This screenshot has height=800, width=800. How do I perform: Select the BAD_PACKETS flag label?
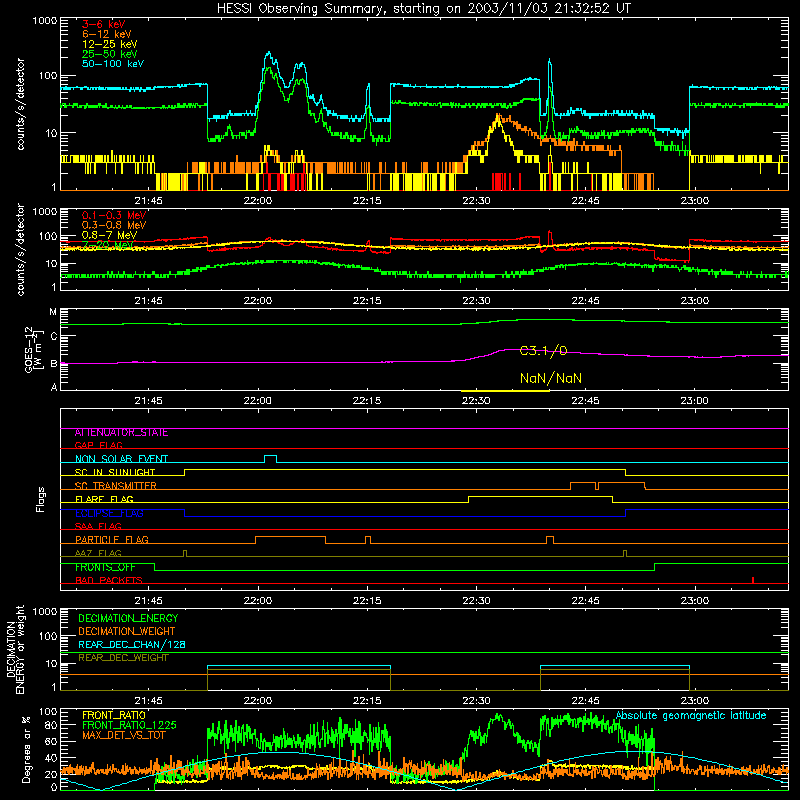[x=109, y=580]
